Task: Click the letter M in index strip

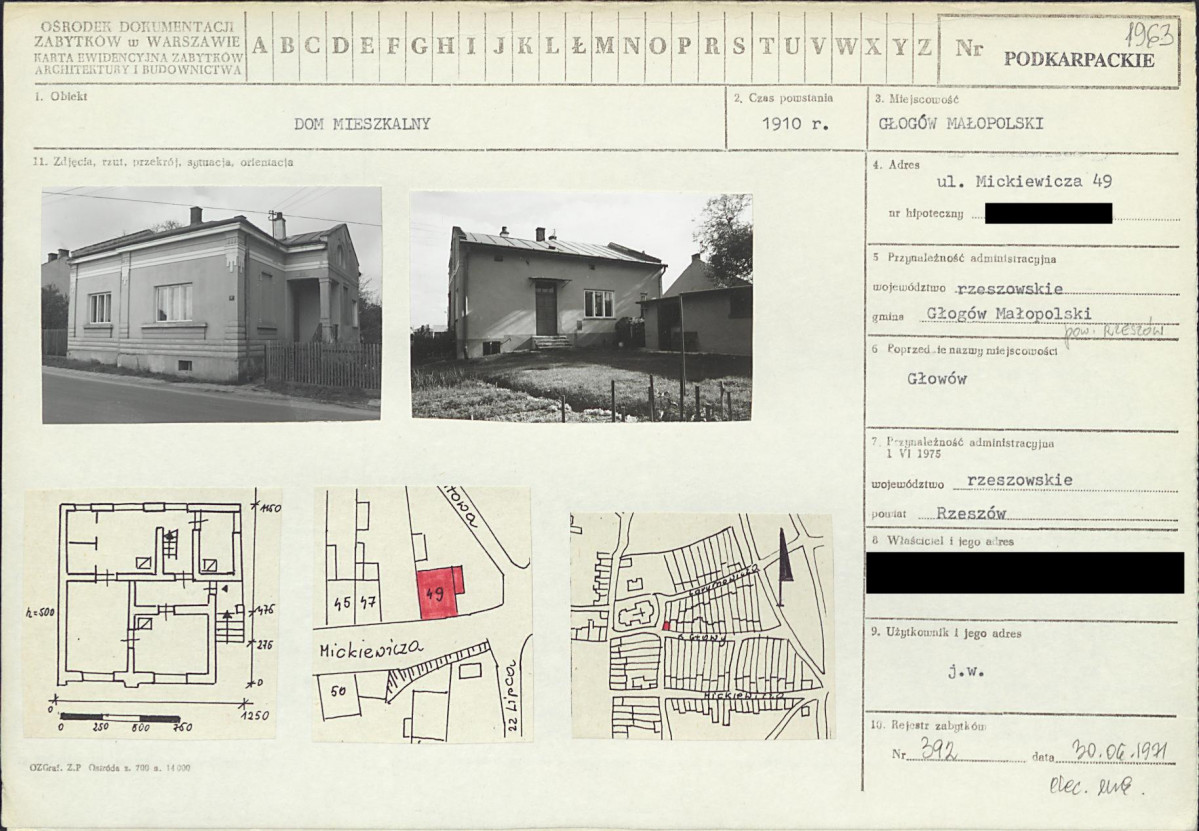Action: point(604,46)
